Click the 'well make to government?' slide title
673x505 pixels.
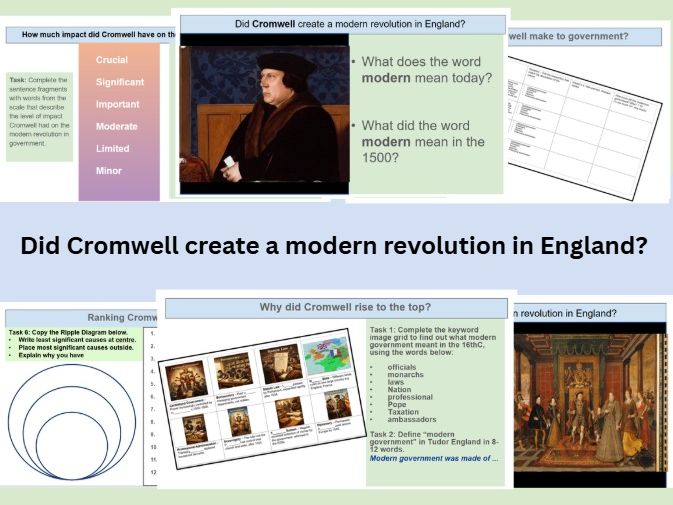point(568,36)
